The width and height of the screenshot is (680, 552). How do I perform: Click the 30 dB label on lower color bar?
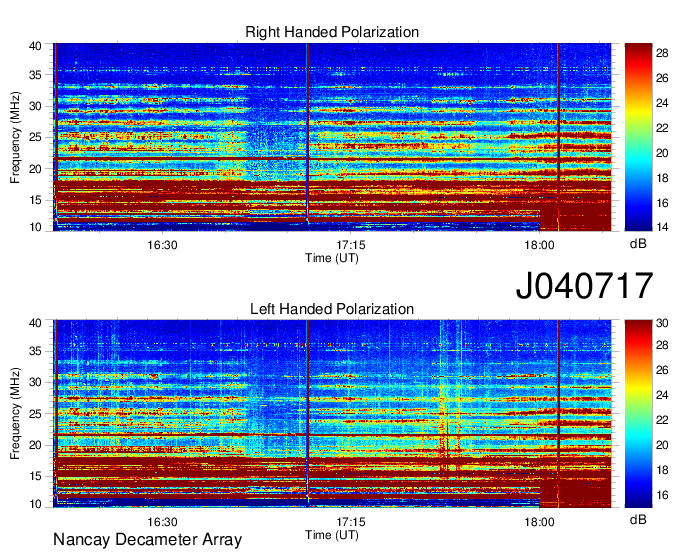click(662, 323)
